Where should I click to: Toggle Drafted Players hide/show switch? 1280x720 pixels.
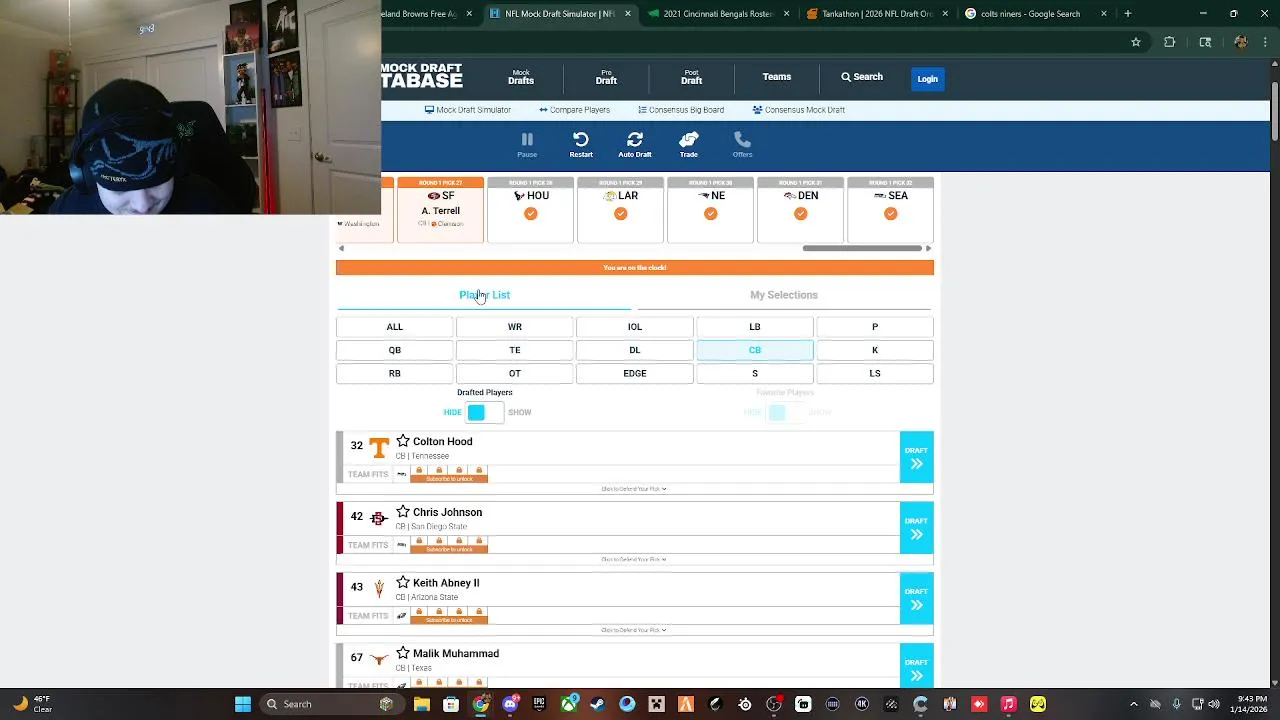tap(485, 412)
